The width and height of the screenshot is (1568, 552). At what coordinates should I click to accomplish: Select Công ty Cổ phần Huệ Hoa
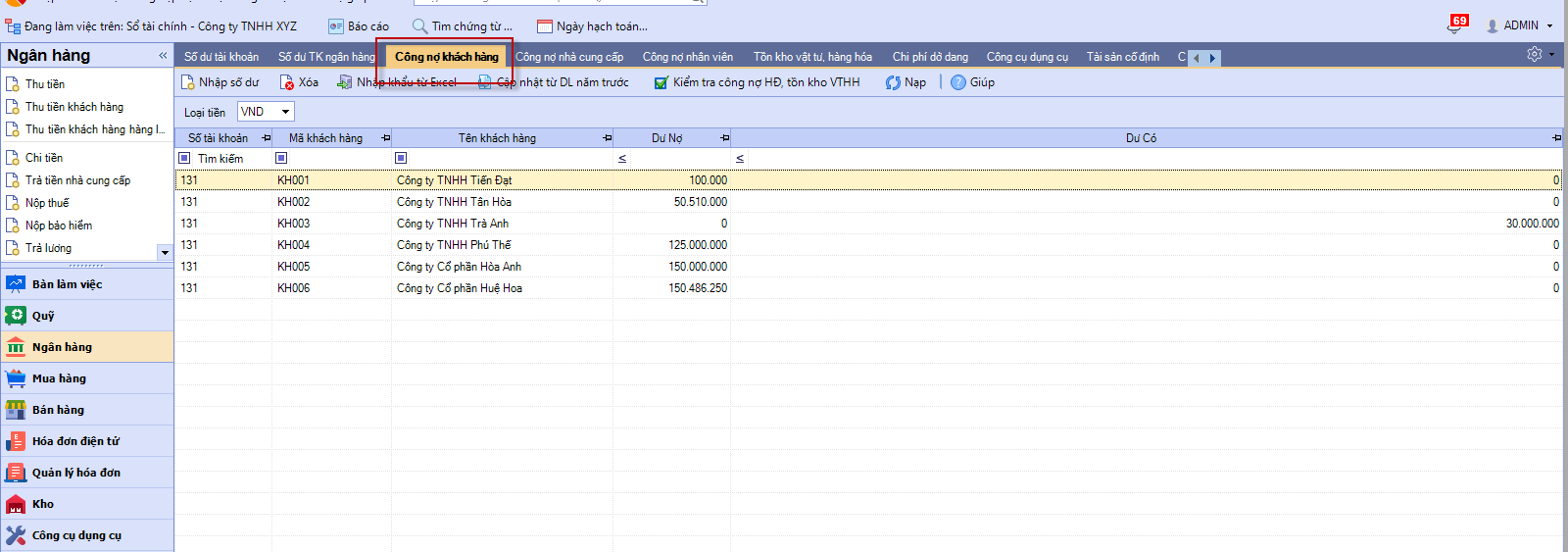click(459, 288)
